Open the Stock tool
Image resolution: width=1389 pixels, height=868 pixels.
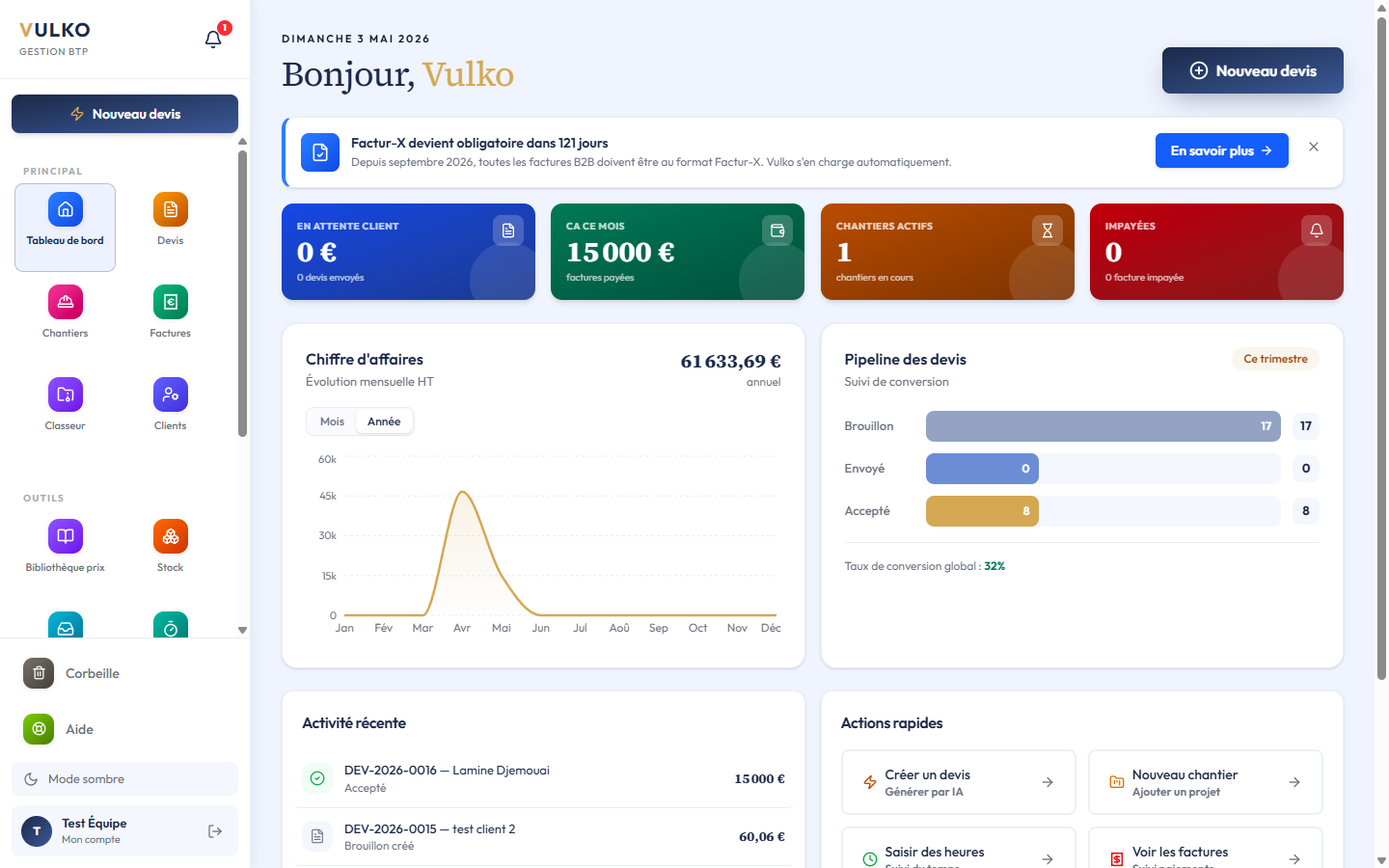point(171,546)
